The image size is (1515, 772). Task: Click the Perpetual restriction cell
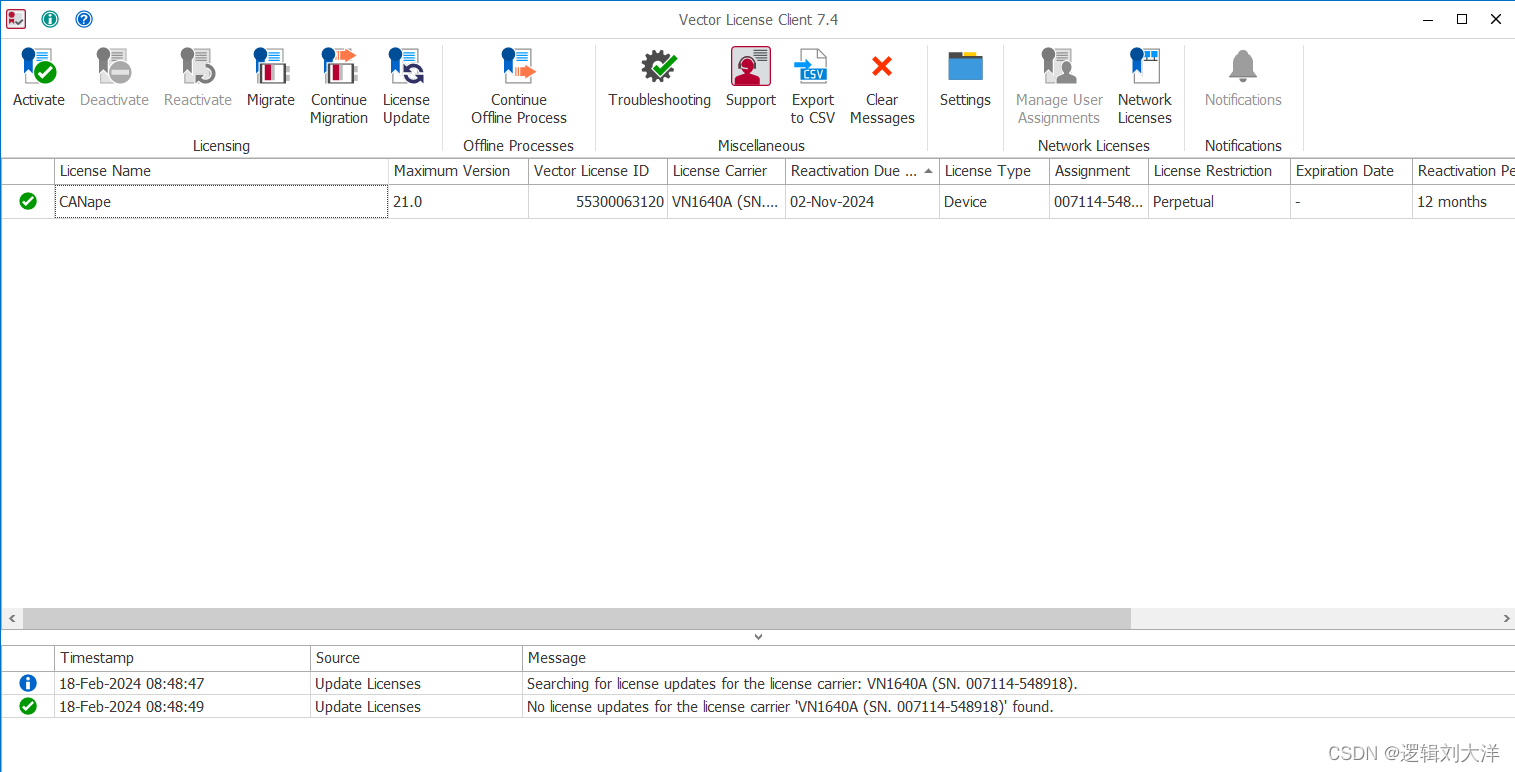[x=1219, y=202]
